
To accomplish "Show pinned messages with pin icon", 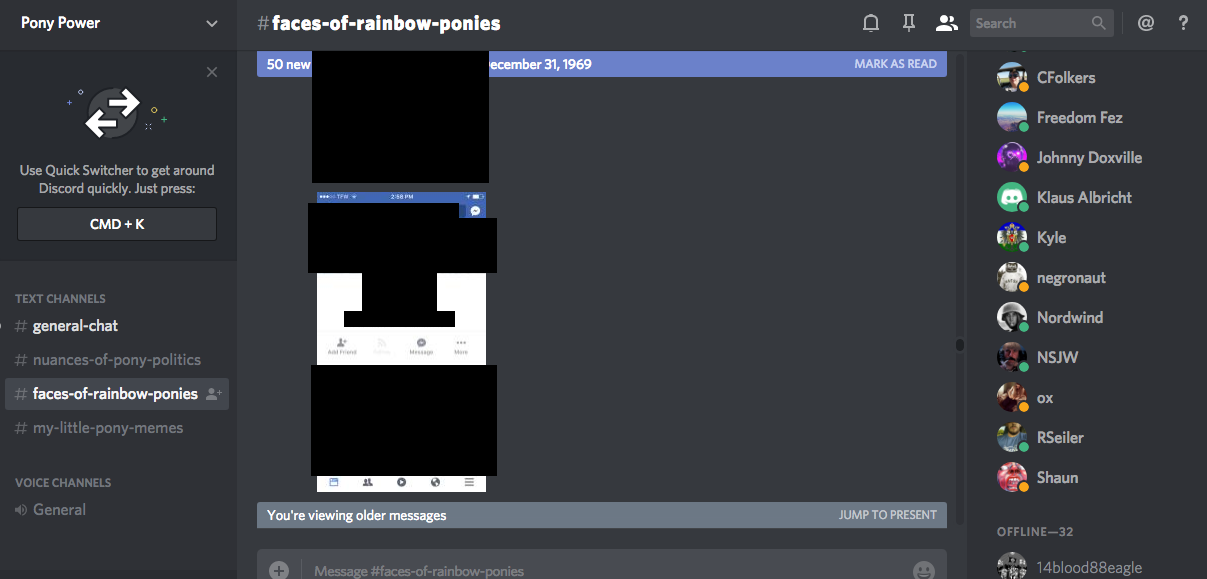I will tap(908, 23).
